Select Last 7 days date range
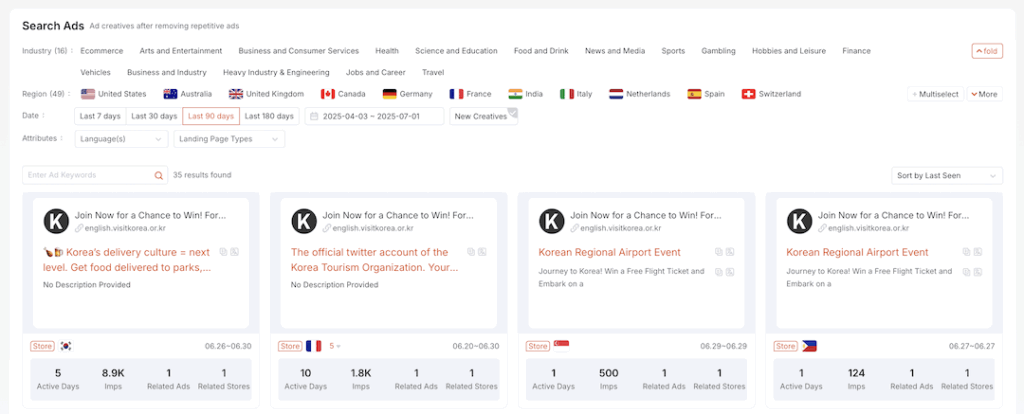 100,116
